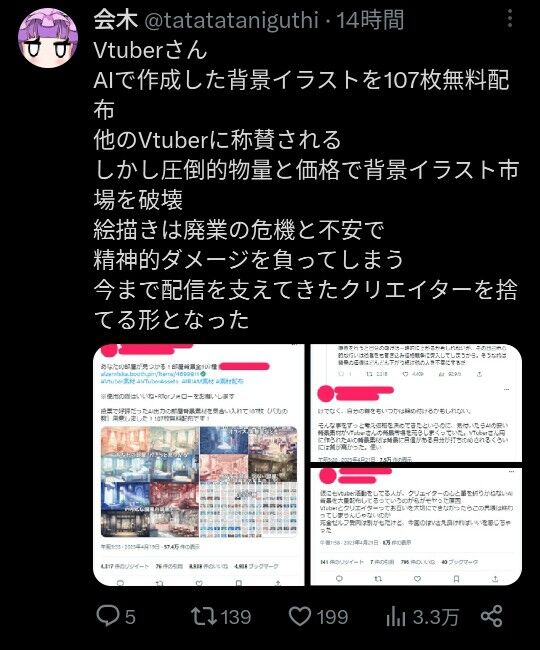This screenshot has height=650, width=540.
Task: Open the grid of background thumbnails in left image
Action: click(x=249, y=509)
